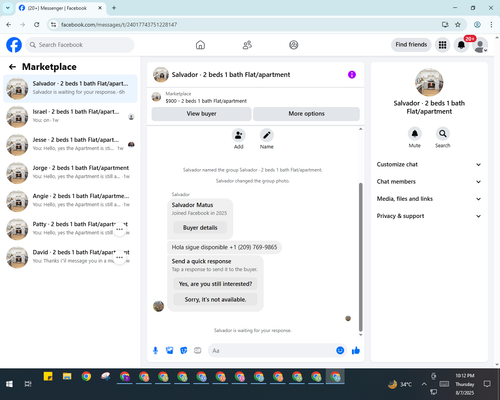The height and width of the screenshot is (400, 500).
Task: Open options menu for David conversation
Action: (x=120, y=257)
